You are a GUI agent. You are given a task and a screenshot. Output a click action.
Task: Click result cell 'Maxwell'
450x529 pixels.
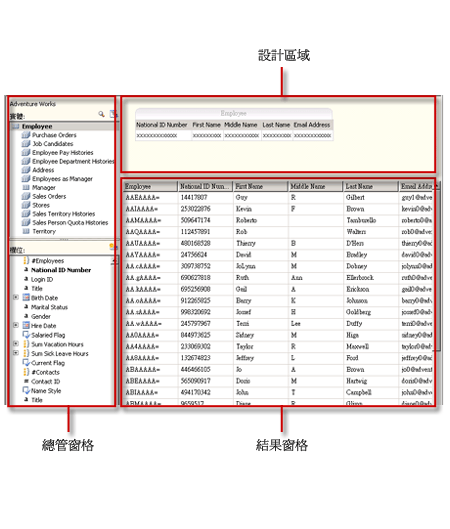click(x=357, y=346)
